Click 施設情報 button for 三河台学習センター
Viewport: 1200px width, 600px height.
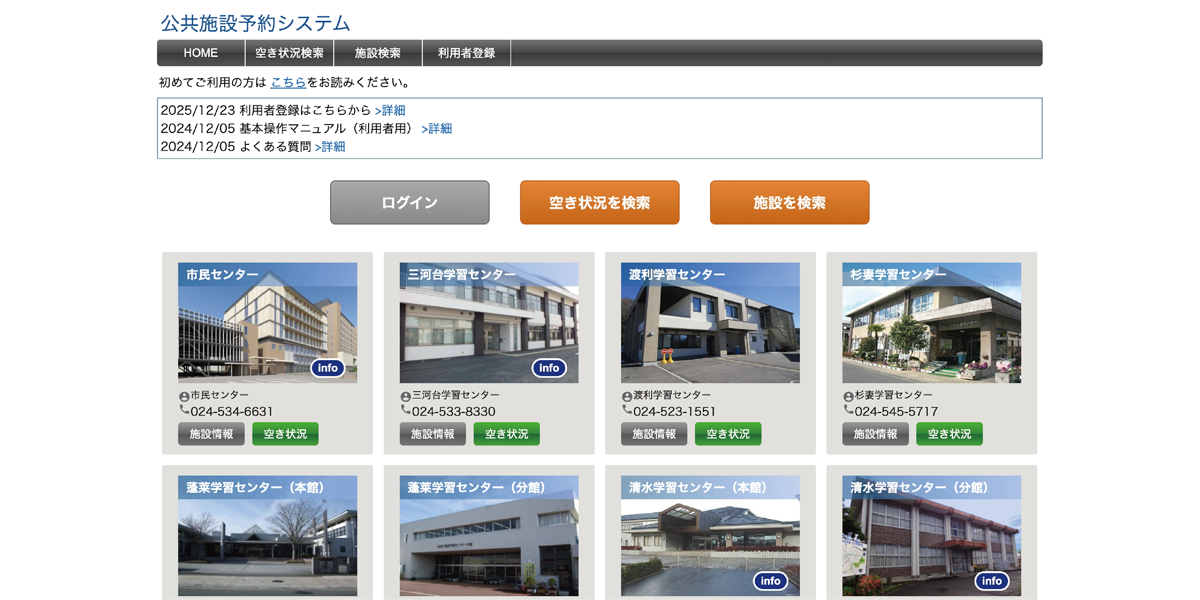tap(433, 434)
